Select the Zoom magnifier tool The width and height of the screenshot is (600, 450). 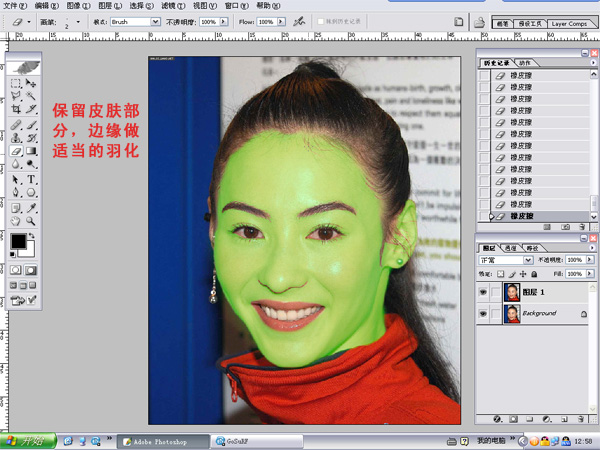pos(31,221)
